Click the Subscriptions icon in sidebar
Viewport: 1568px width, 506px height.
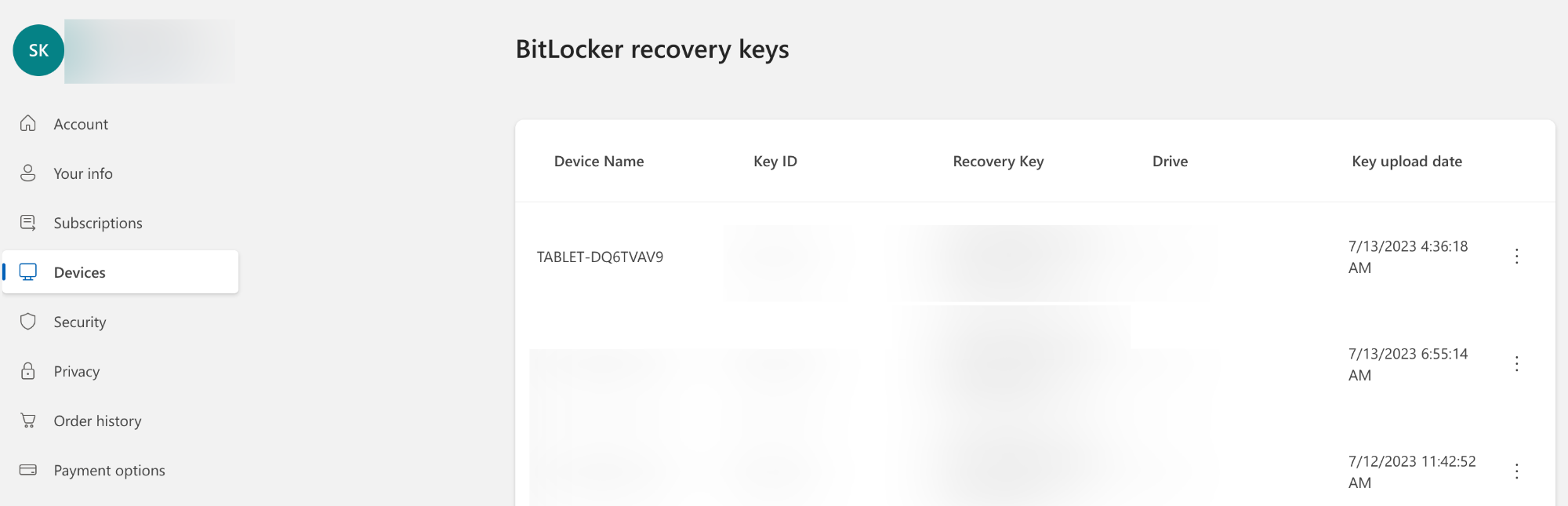point(28,223)
